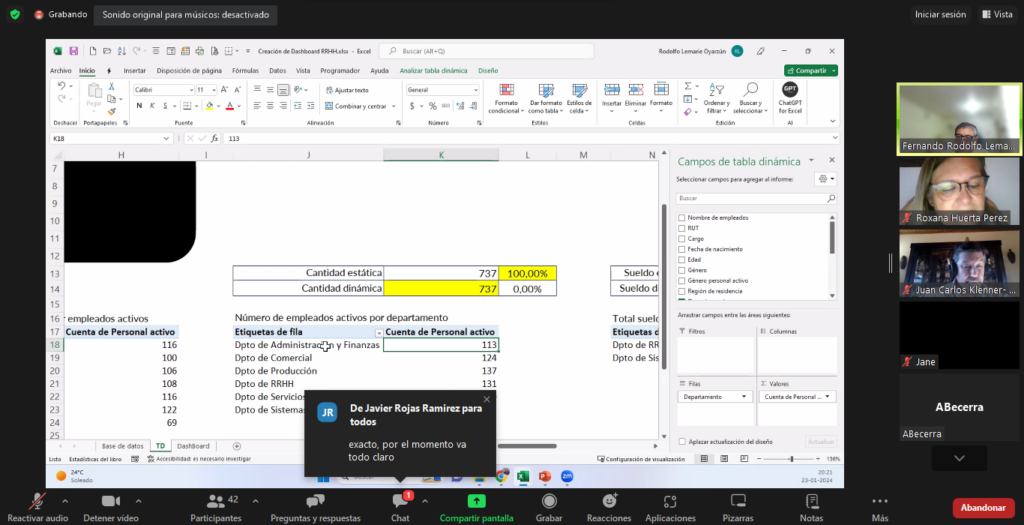
Task: Tick the Cargo field checkbox
Action: [682, 238]
